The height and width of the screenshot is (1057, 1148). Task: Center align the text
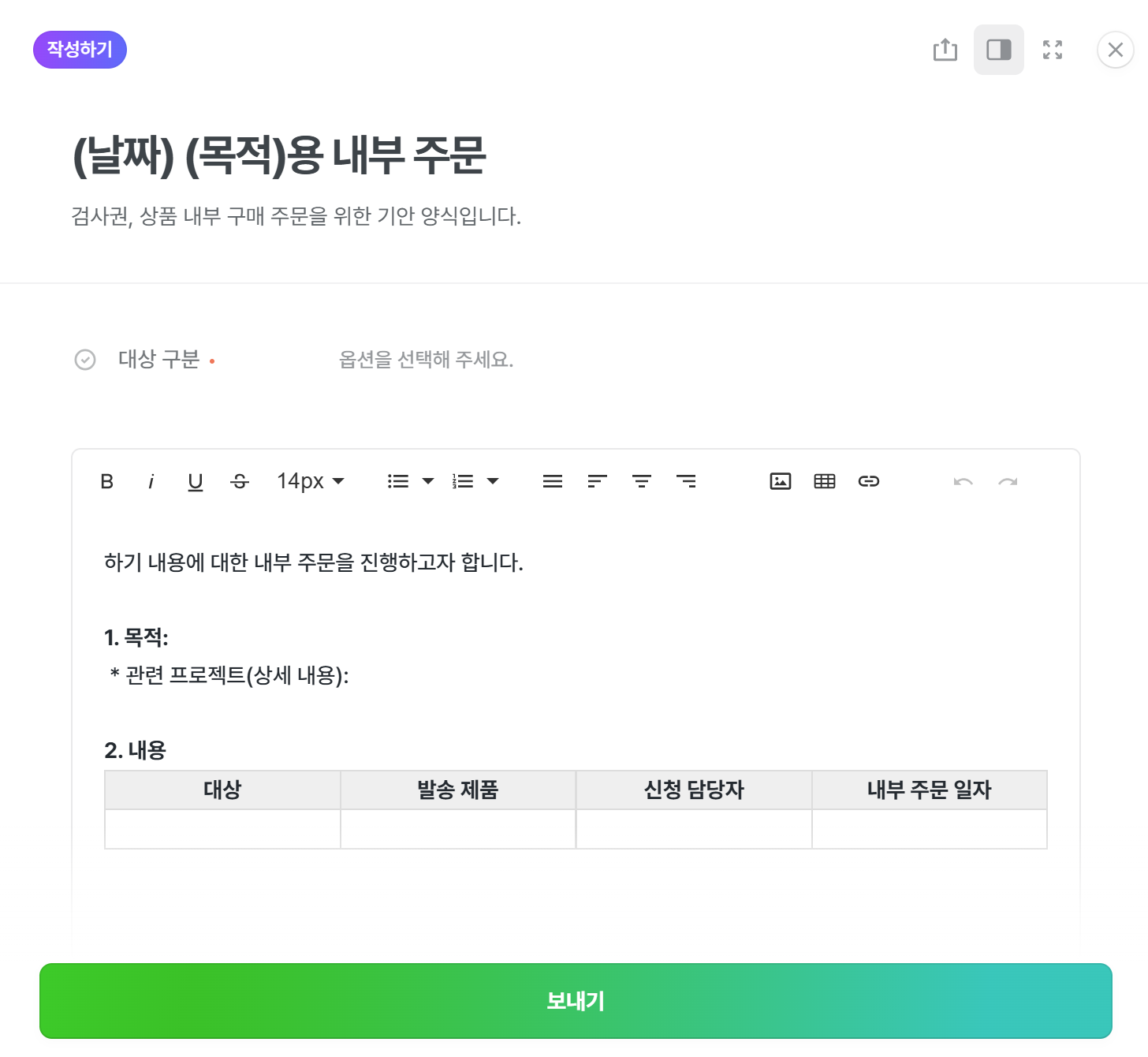tap(642, 481)
